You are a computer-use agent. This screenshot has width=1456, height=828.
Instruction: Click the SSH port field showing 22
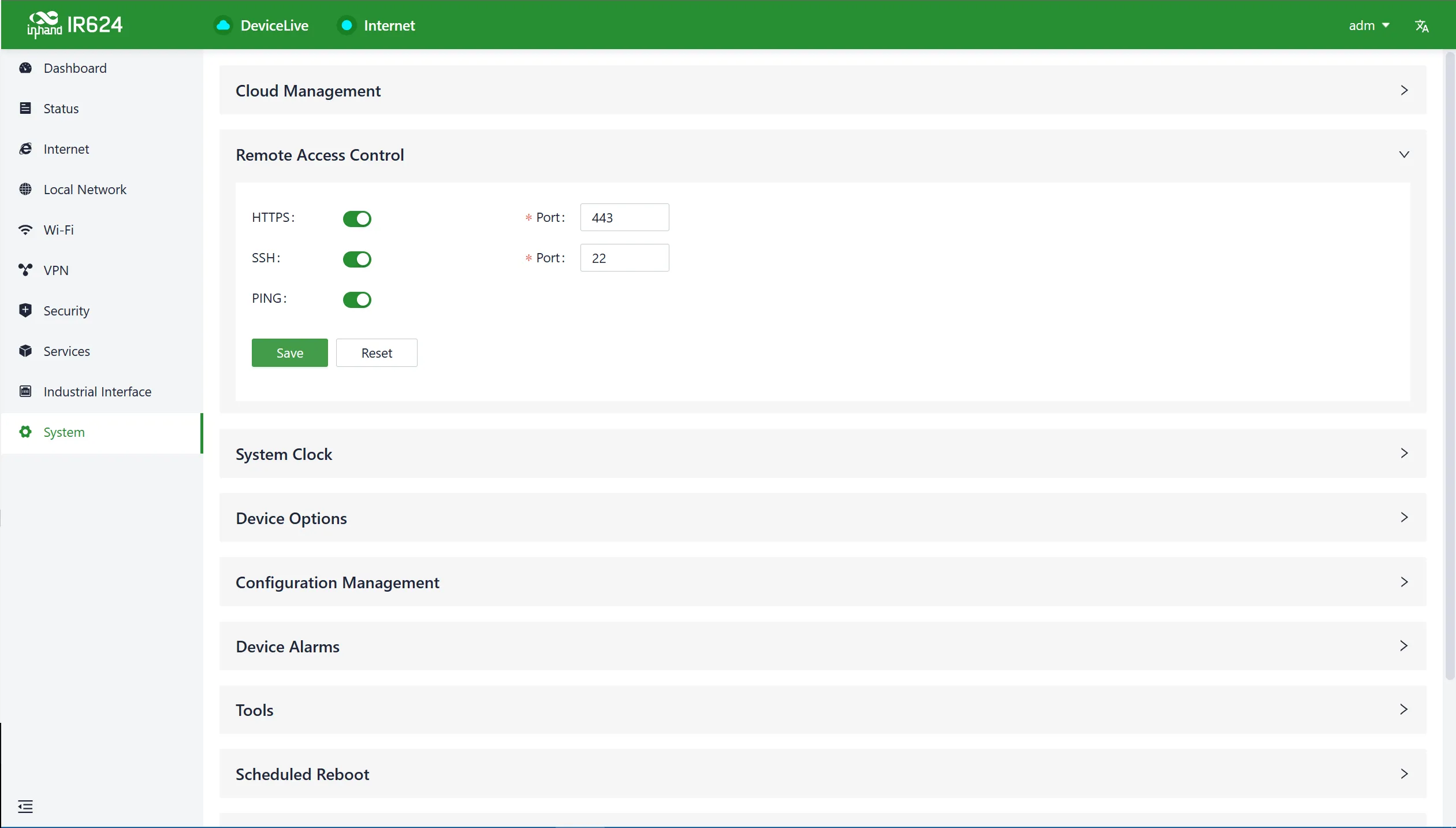click(624, 258)
